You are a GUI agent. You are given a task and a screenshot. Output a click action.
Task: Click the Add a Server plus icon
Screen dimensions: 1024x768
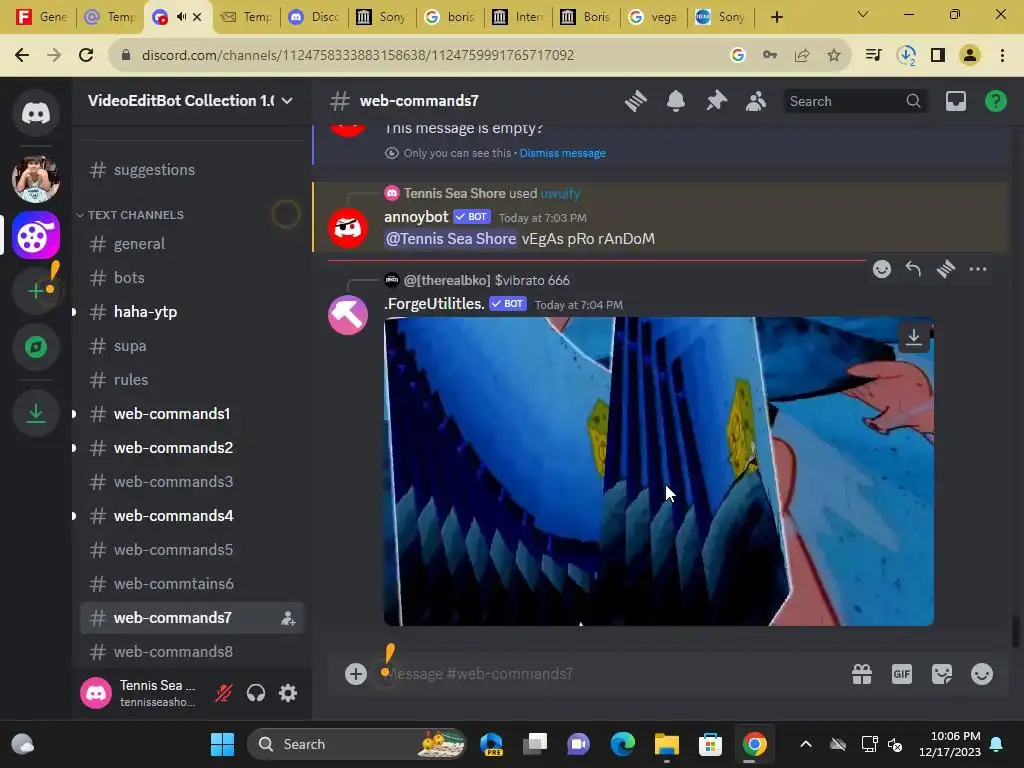coord(36,291)
